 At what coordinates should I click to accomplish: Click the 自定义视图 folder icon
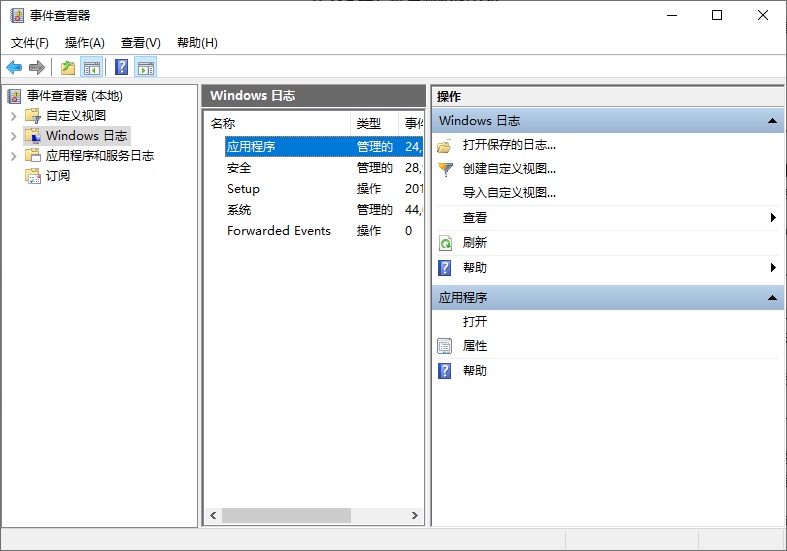[x=33, y=116]
